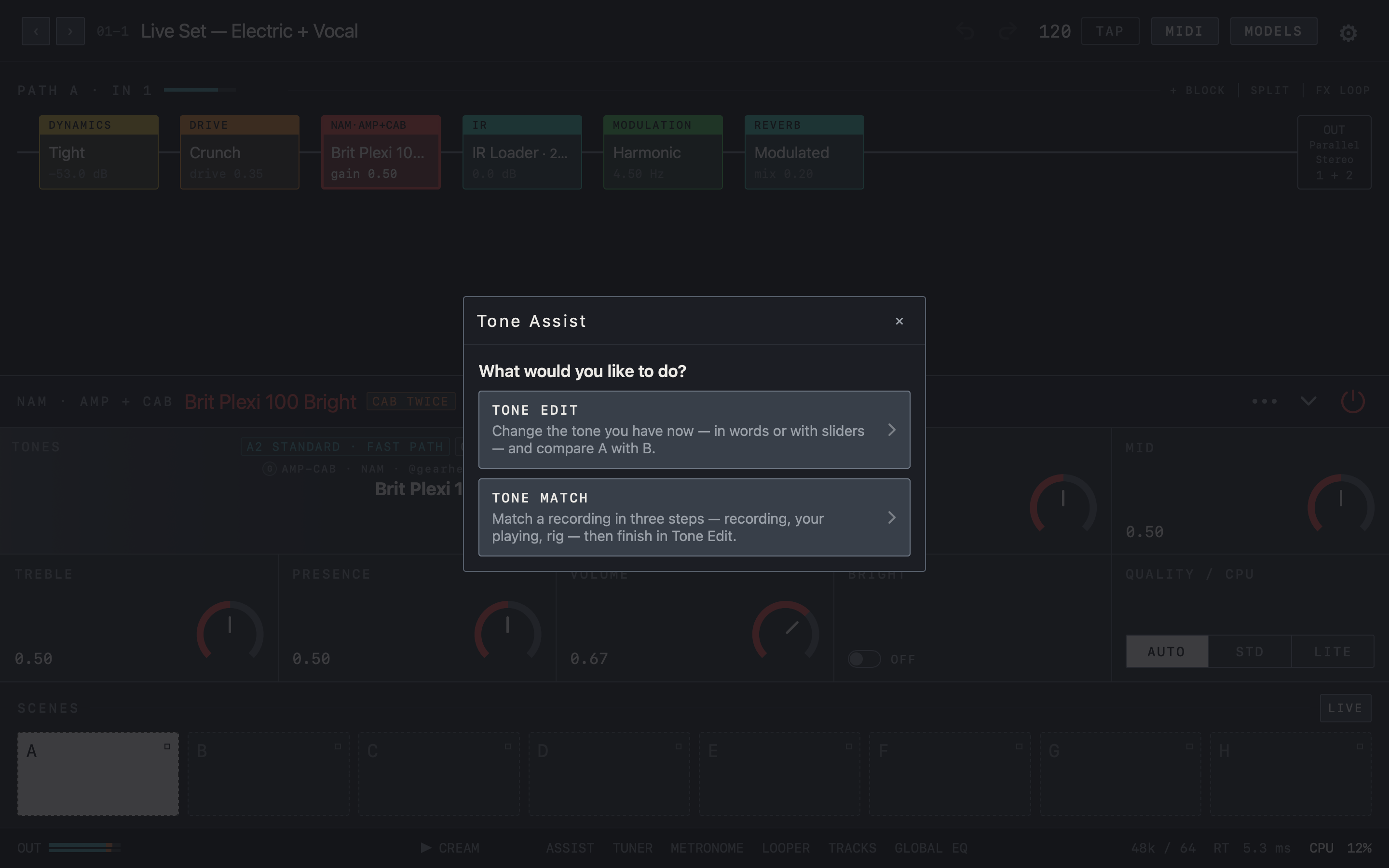
Task: Select LITE quality mode
Action: pyautogui.click(x=1332, y=651)
